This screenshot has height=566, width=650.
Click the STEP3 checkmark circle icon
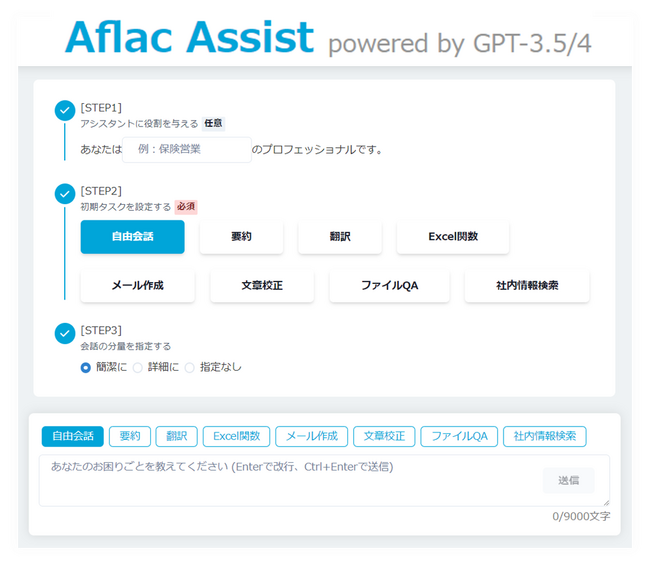click(x=65, y=333)
